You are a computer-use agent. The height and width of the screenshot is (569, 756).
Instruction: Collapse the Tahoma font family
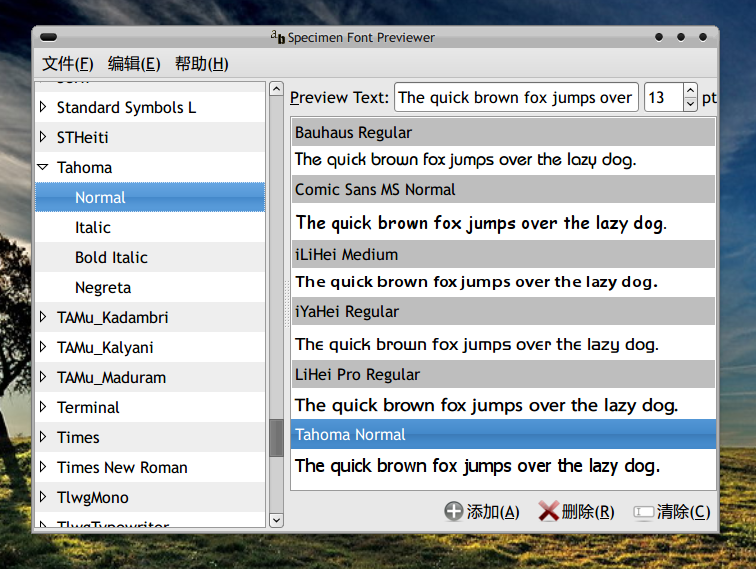[43, 167]
